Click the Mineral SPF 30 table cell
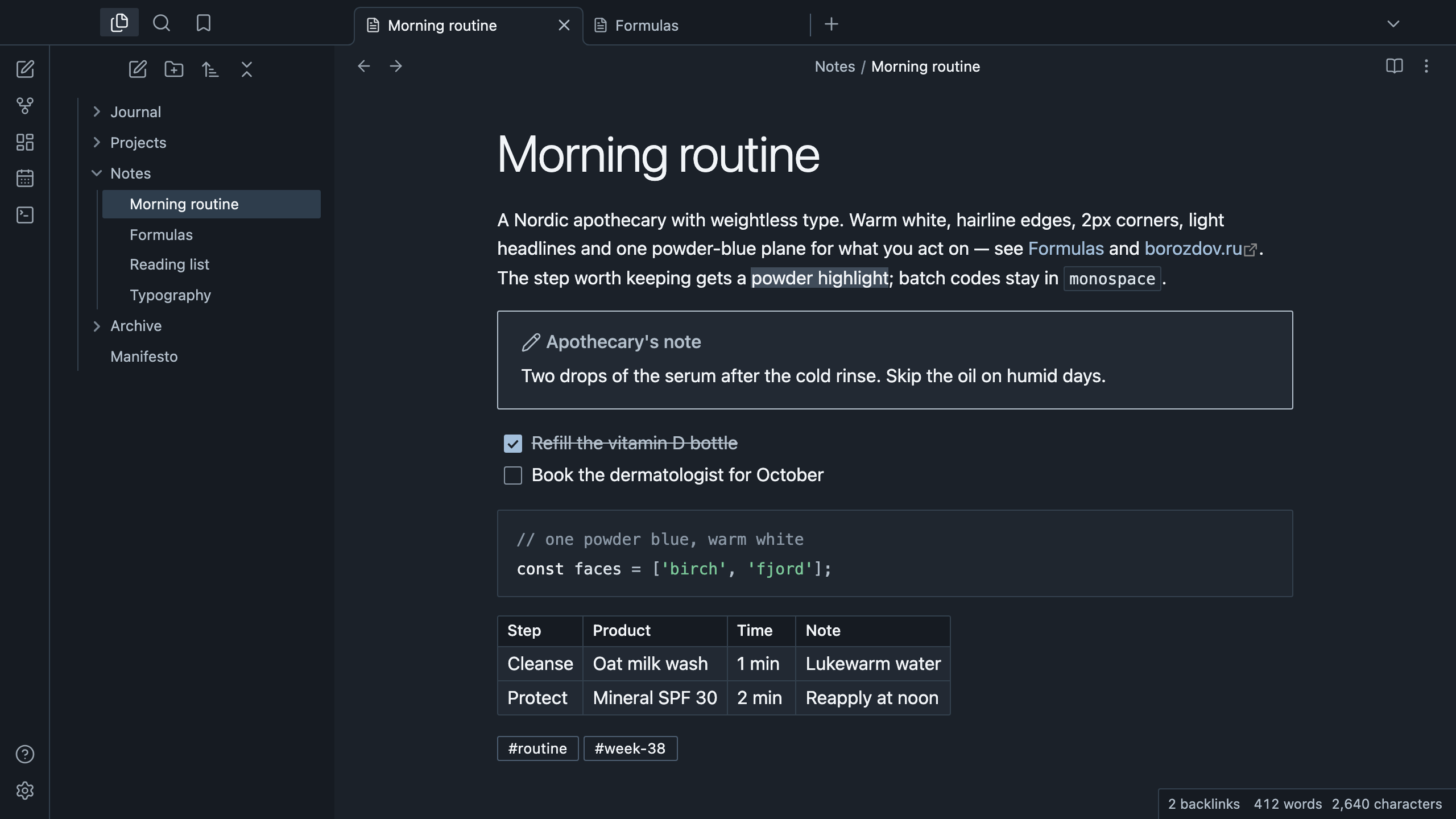 [655, 698]
